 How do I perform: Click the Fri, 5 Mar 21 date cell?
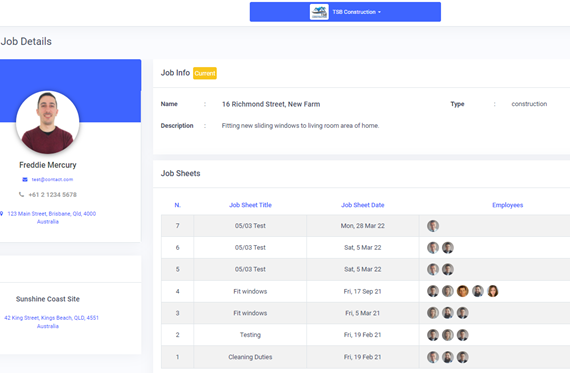tap(362, 313)
